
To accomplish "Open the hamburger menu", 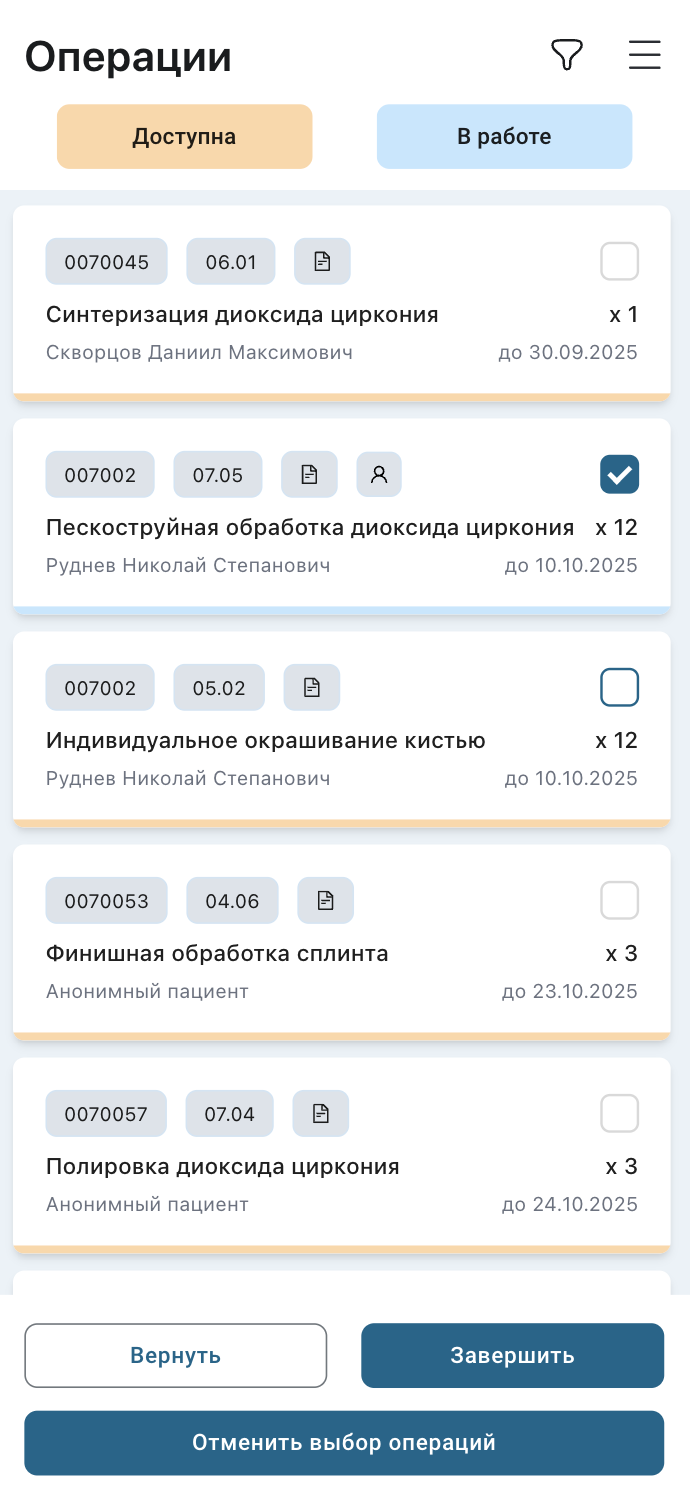I will point(645,55).
